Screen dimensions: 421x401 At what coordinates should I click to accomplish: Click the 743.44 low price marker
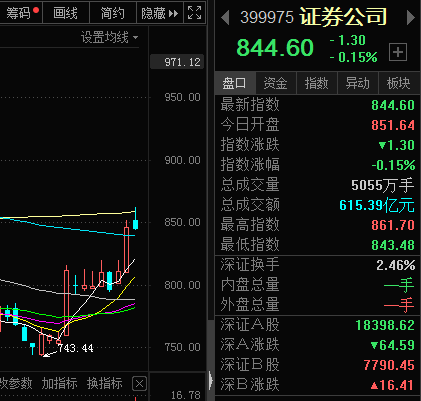pos(76,348)
